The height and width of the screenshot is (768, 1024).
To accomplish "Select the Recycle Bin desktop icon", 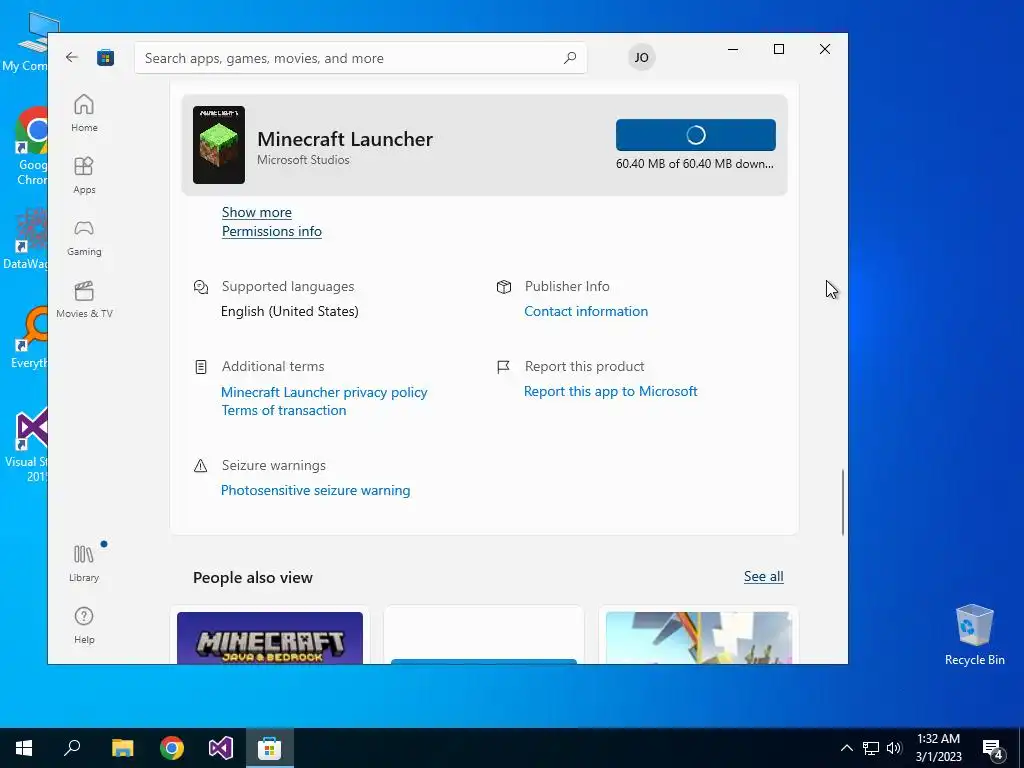I will click(974, 635).
